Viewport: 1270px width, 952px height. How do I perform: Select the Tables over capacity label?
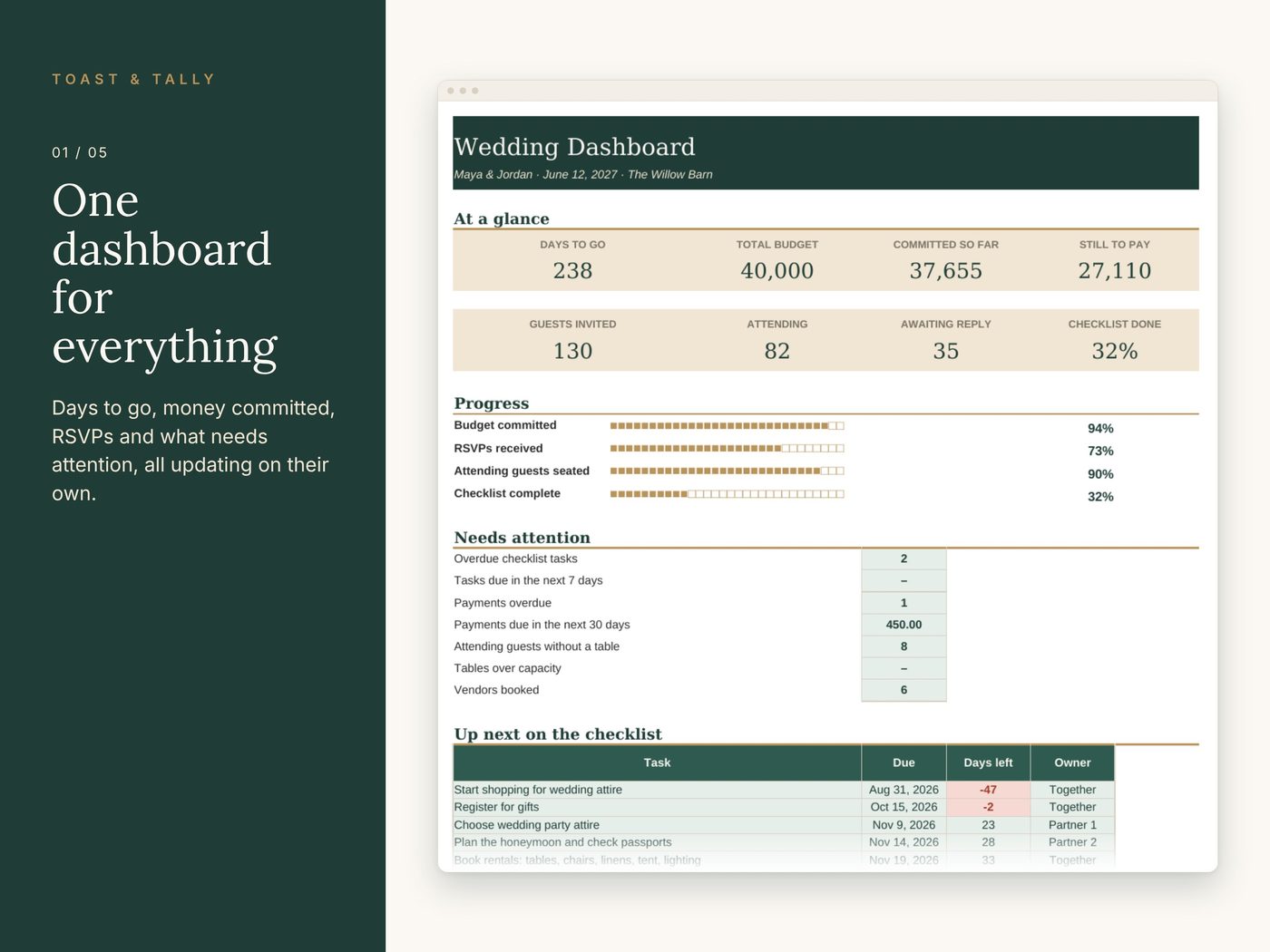coord(507,668)
